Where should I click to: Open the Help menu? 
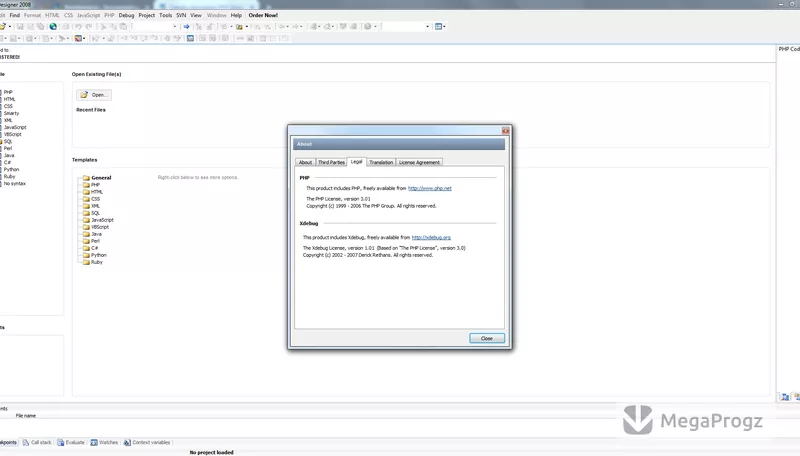[x=236, y=15]
